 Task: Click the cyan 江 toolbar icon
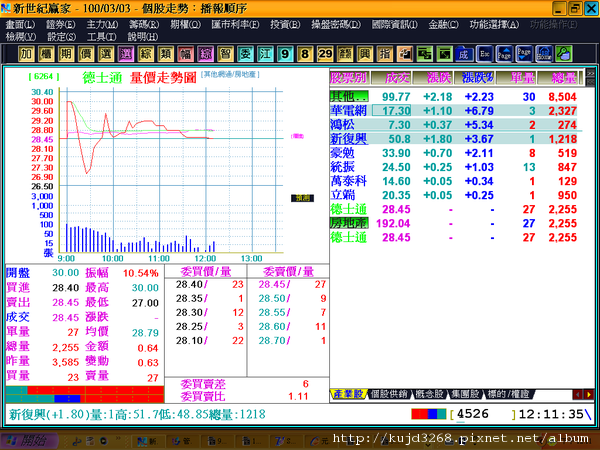click(265, 54)
